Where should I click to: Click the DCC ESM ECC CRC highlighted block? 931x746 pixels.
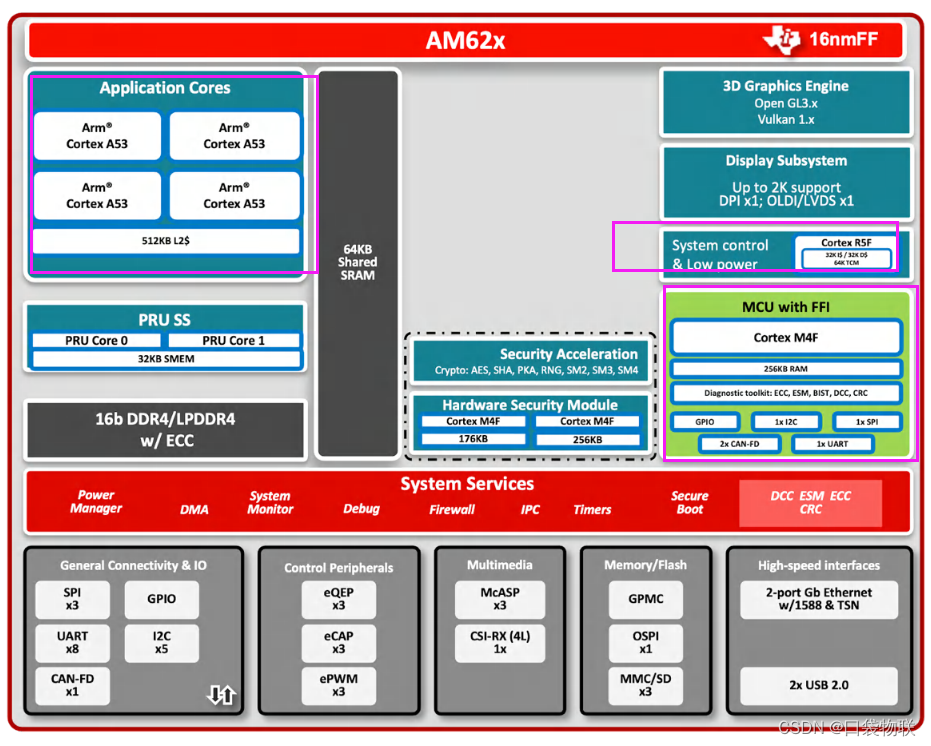810,503
